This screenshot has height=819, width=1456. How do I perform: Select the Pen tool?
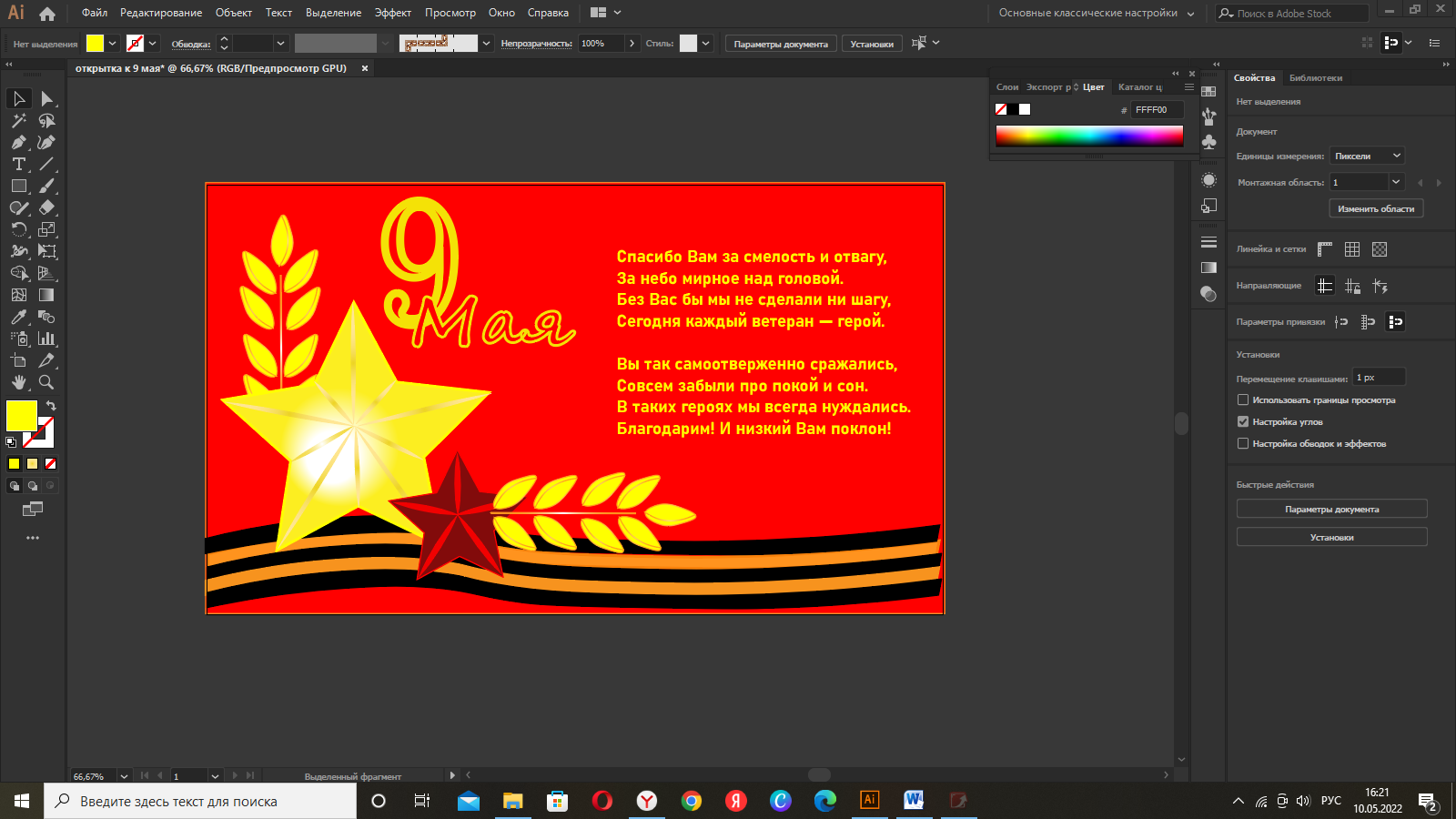tap(18, 143)
